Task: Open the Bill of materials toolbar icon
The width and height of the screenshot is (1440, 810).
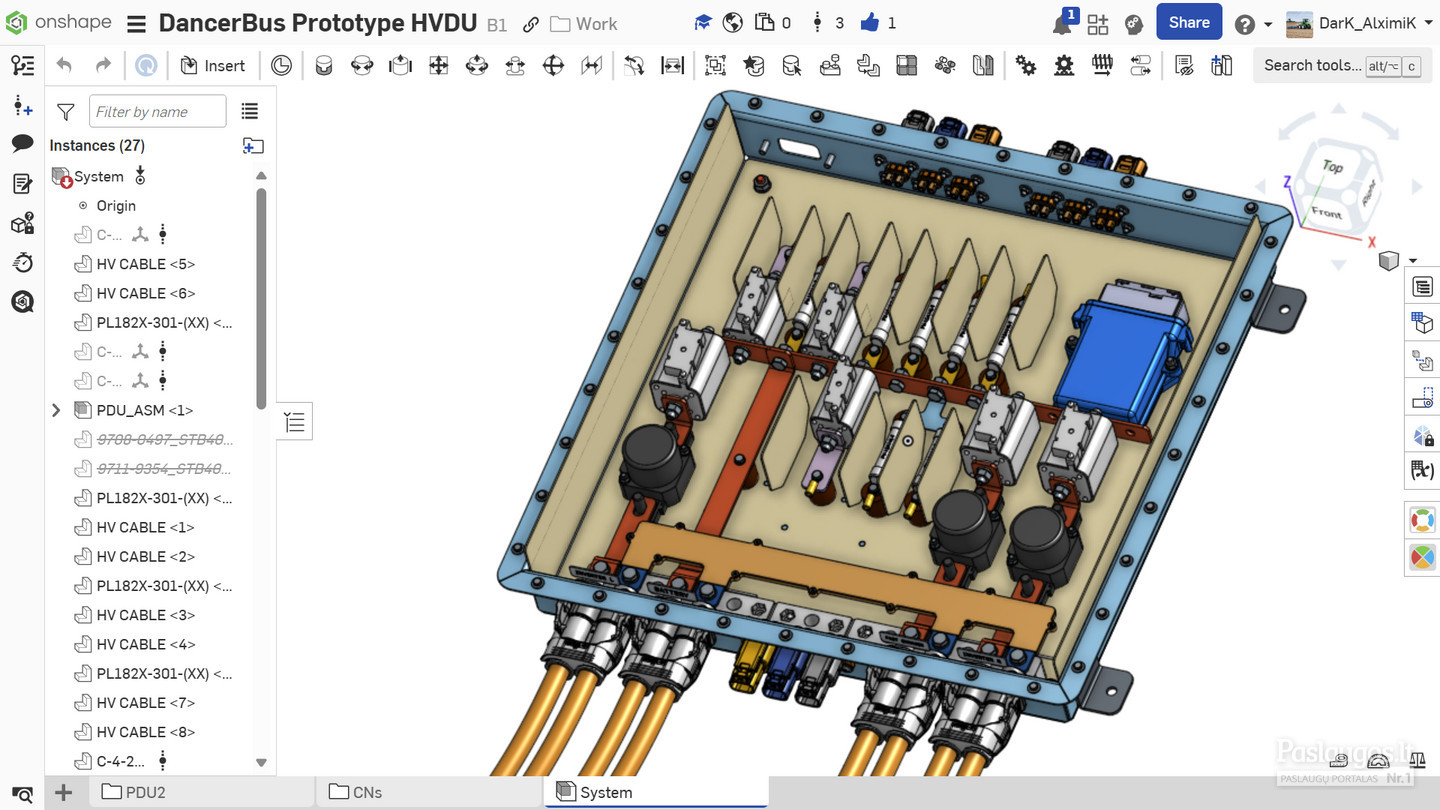Action: tap(1183, 66)
